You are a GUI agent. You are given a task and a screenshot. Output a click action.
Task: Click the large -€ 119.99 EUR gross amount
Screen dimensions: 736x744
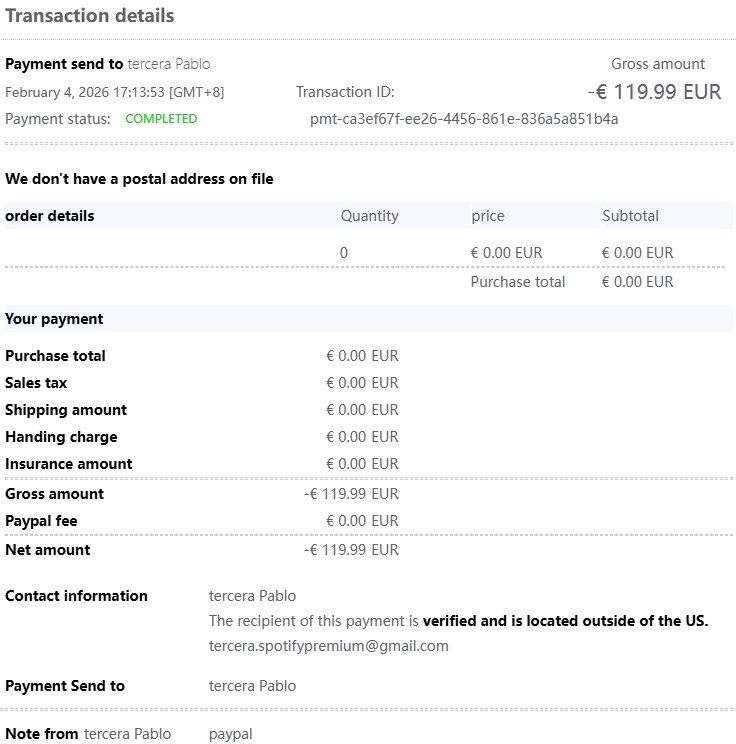pos(654,92)
